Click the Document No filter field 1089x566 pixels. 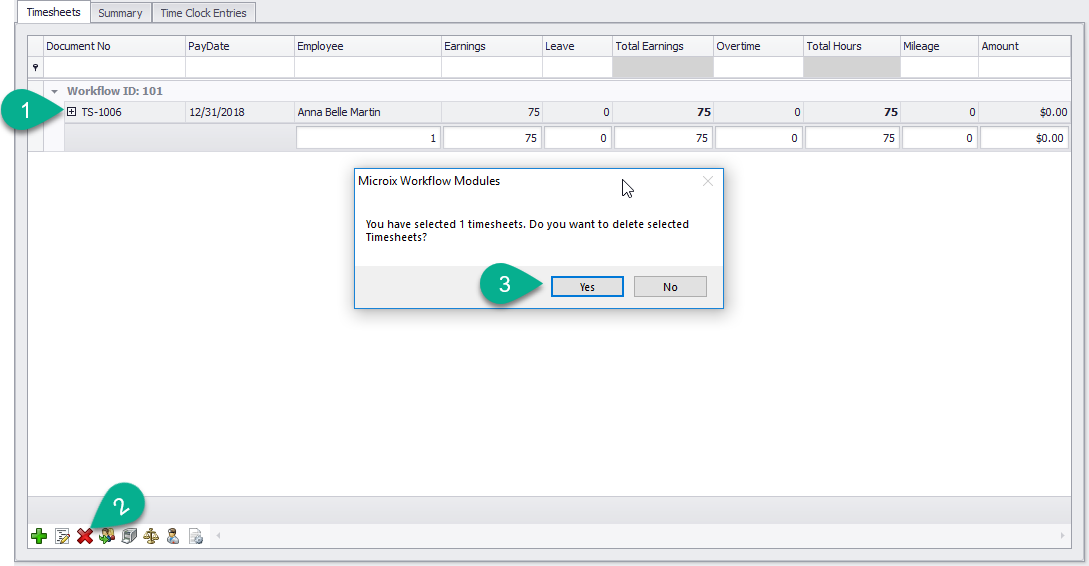[113, 67]
